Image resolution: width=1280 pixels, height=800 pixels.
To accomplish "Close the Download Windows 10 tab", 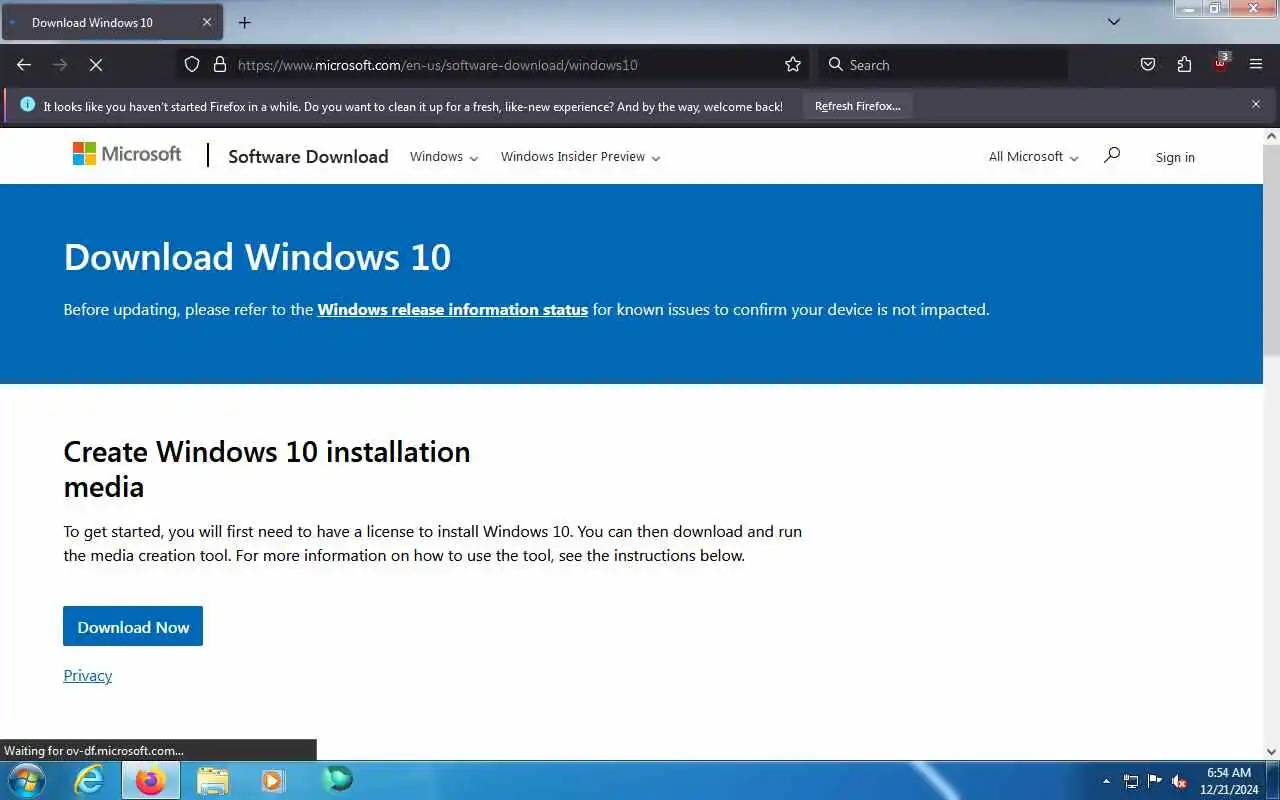I will point(207,22).
